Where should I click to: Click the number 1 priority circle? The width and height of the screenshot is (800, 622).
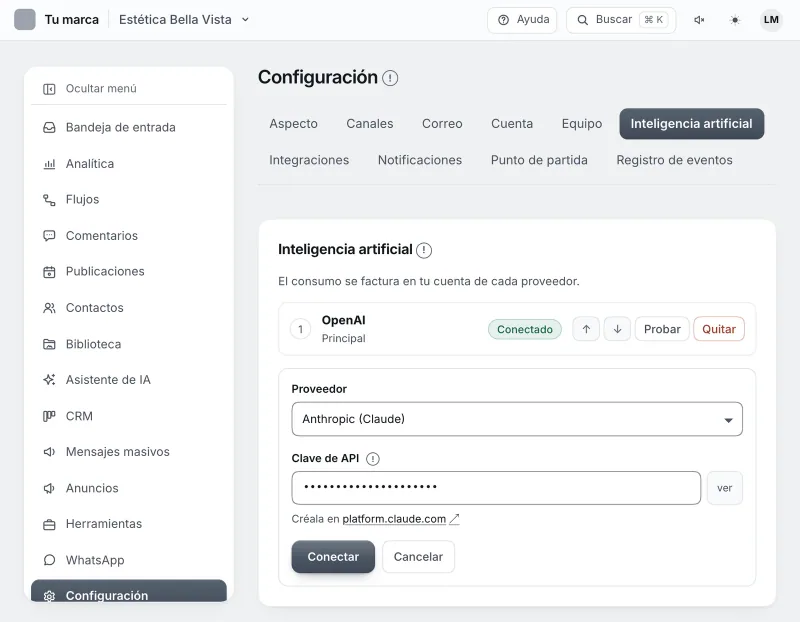click(301, 330)
